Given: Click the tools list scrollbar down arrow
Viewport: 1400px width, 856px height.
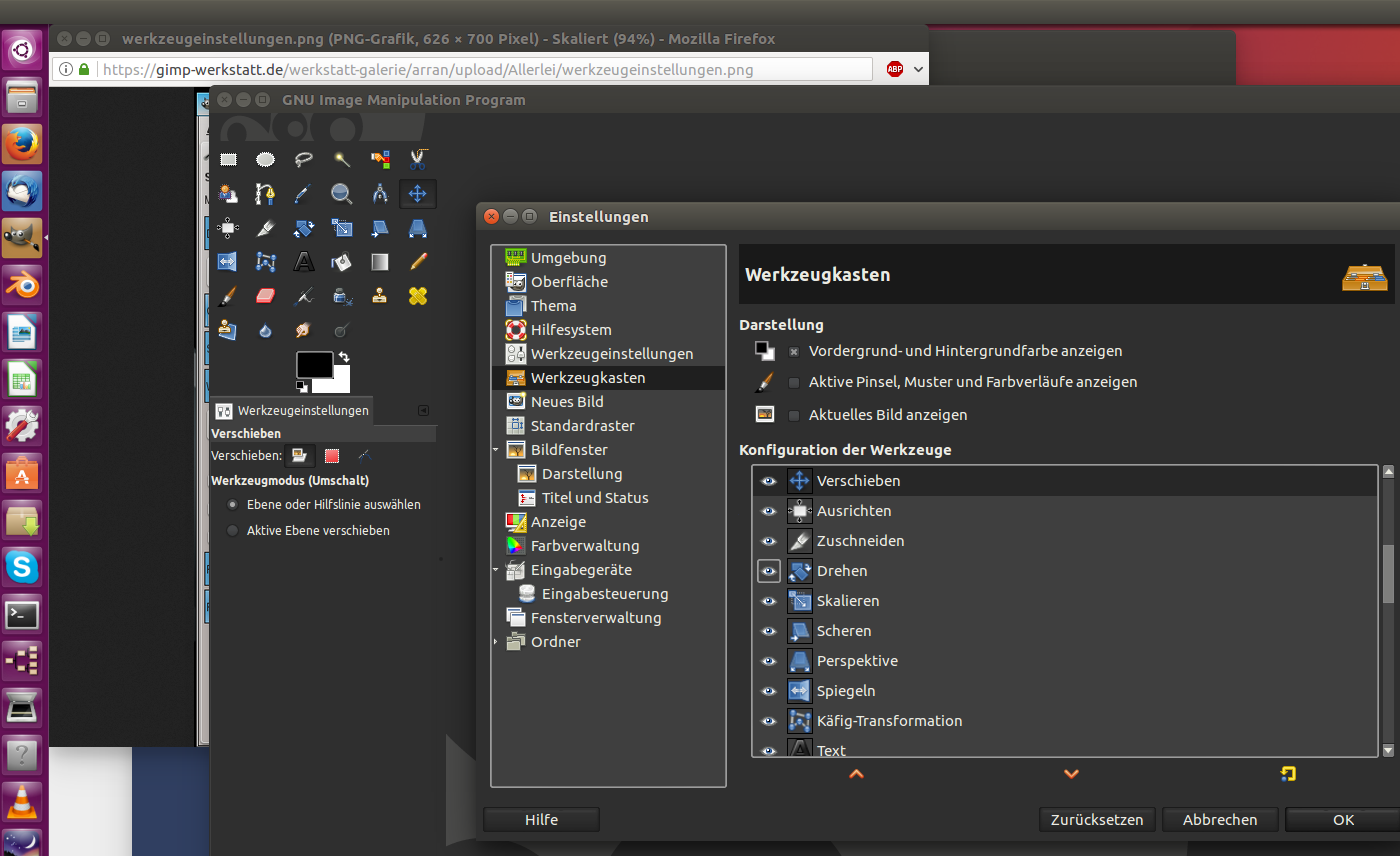Looking at the screenshot, I should click(x=1388, y=750).
